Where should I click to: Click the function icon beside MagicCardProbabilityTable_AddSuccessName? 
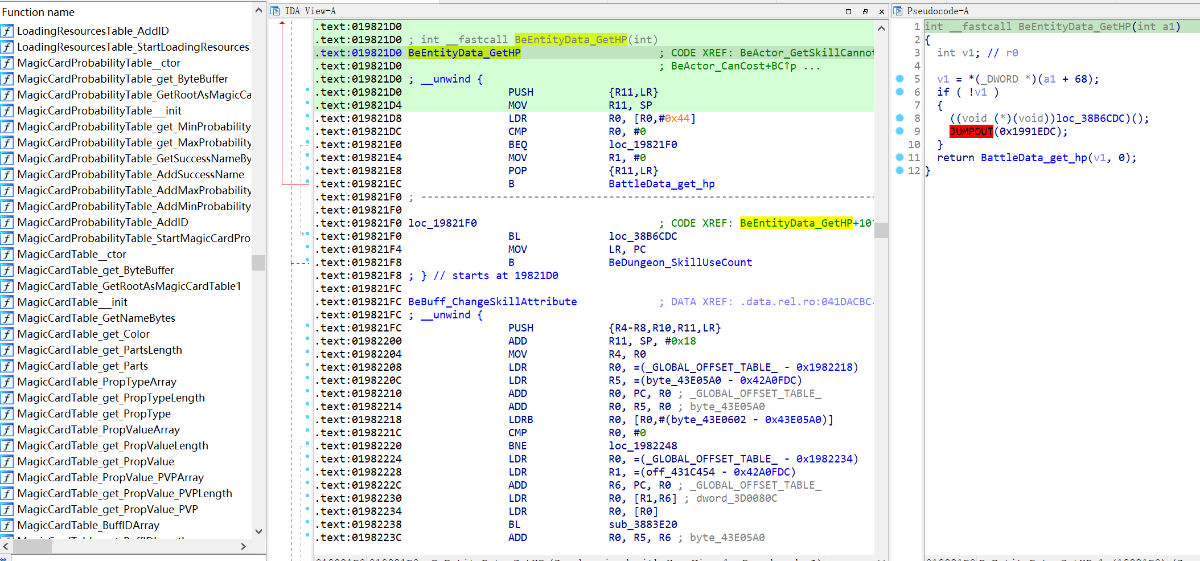click(x=7, y=175)
